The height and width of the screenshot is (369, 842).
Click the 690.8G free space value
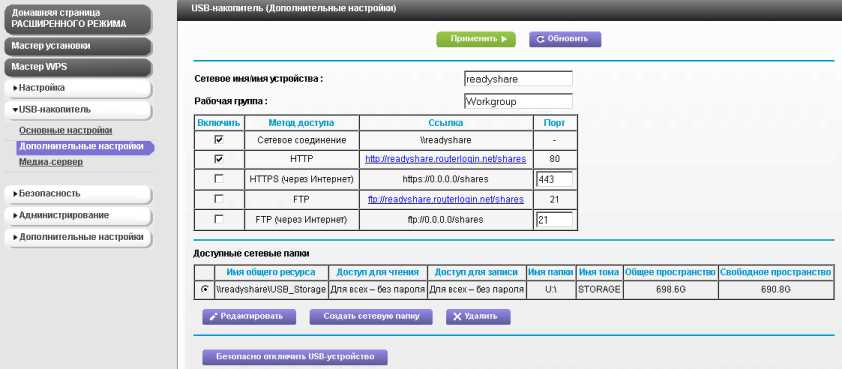(x=776, y=290)
